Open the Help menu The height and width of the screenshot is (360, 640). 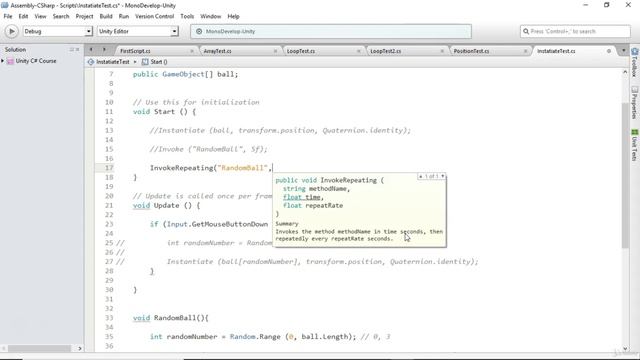click(x=233, y=16)
